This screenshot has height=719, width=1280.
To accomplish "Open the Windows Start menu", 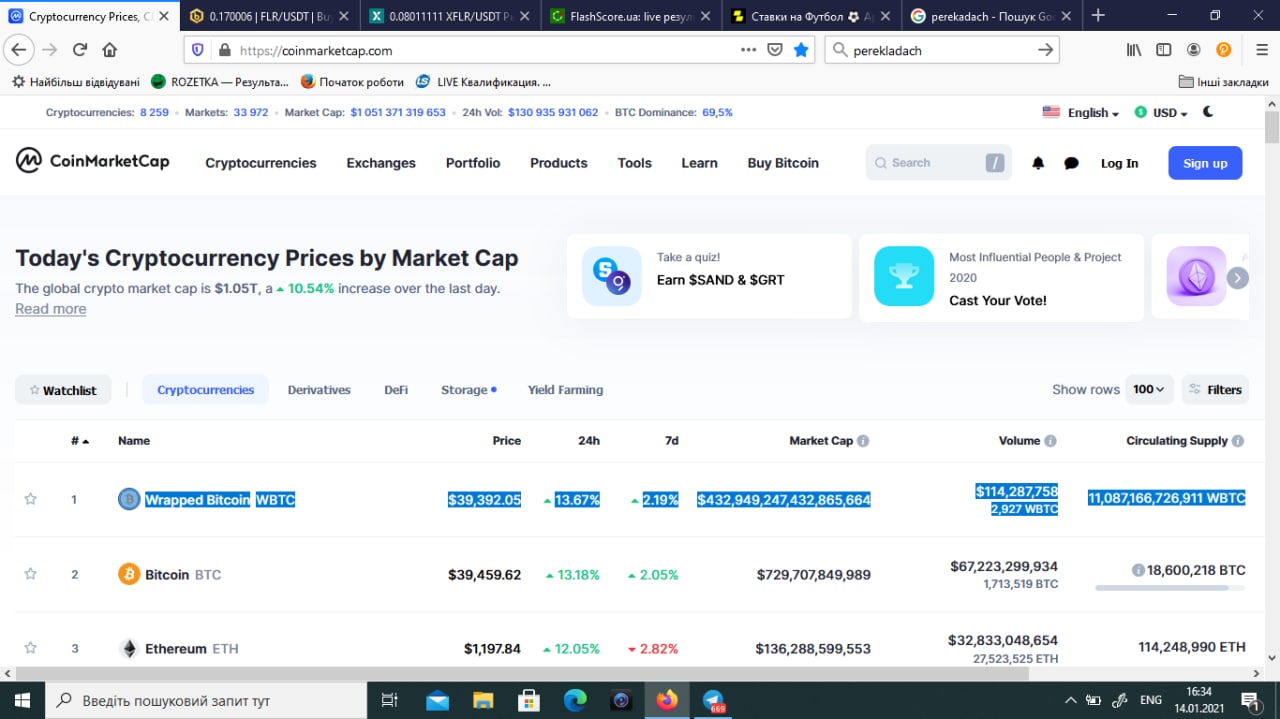I will [22, 700].
